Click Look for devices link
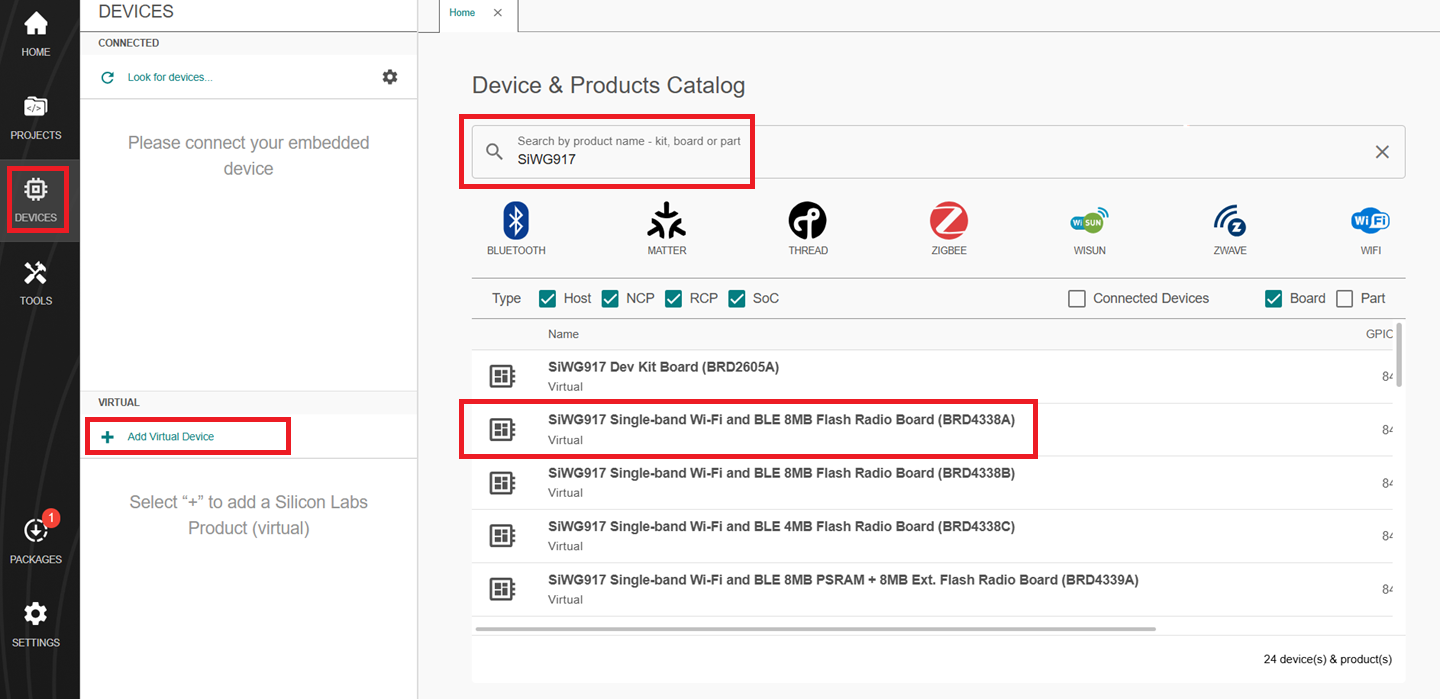 [169, 77]
